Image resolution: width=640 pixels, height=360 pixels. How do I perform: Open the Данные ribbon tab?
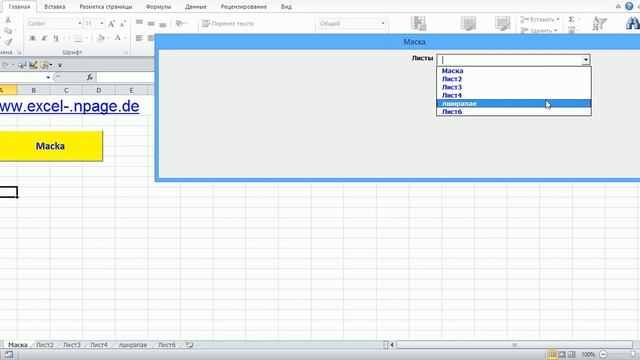click(196, 7)
